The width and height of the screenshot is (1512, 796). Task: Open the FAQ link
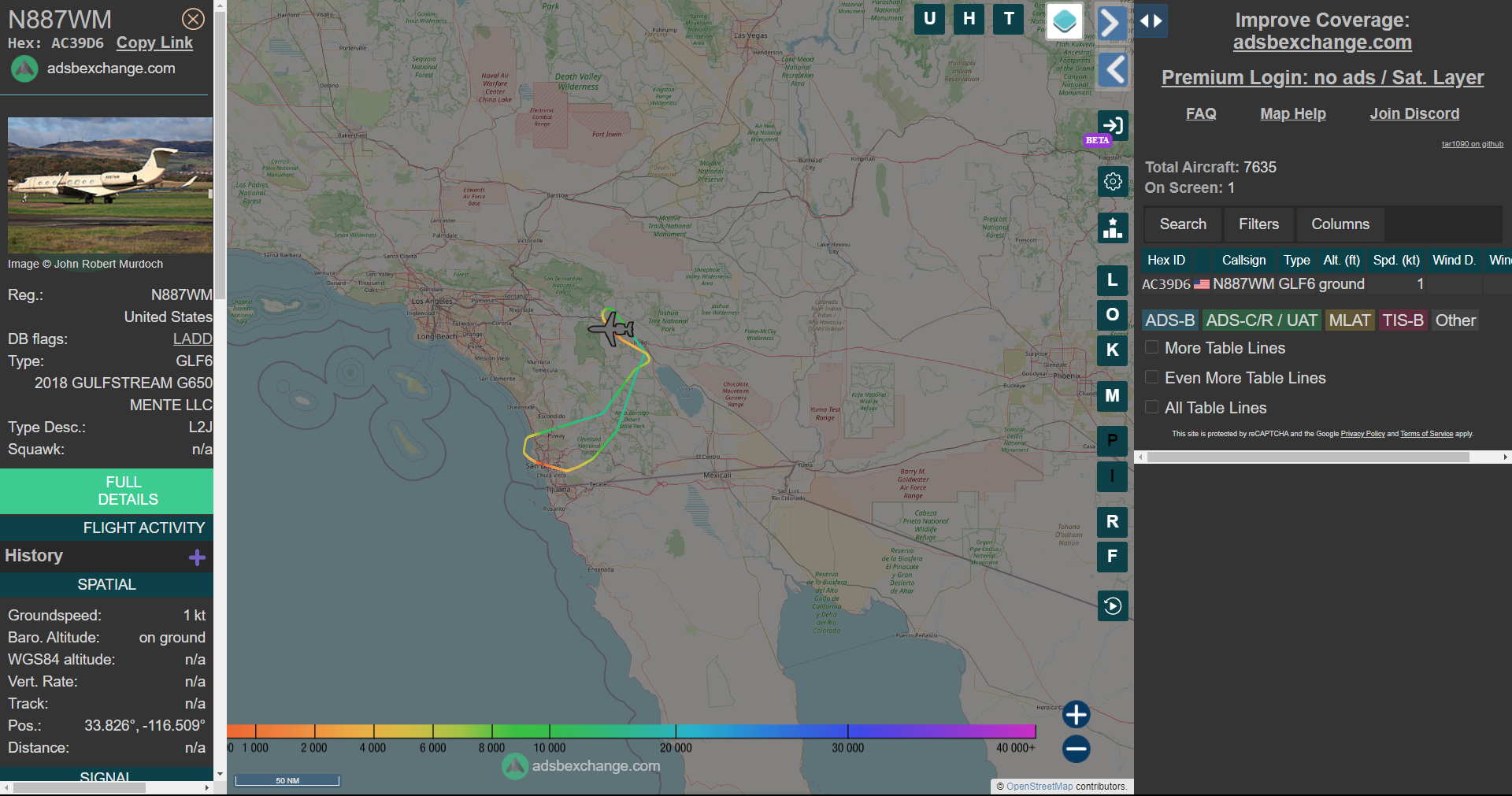click(x=1201, y=113)
